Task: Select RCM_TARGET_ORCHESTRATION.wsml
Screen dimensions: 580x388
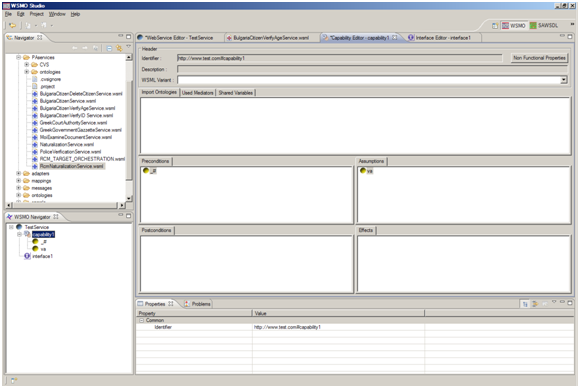Action: pos(82,159)
